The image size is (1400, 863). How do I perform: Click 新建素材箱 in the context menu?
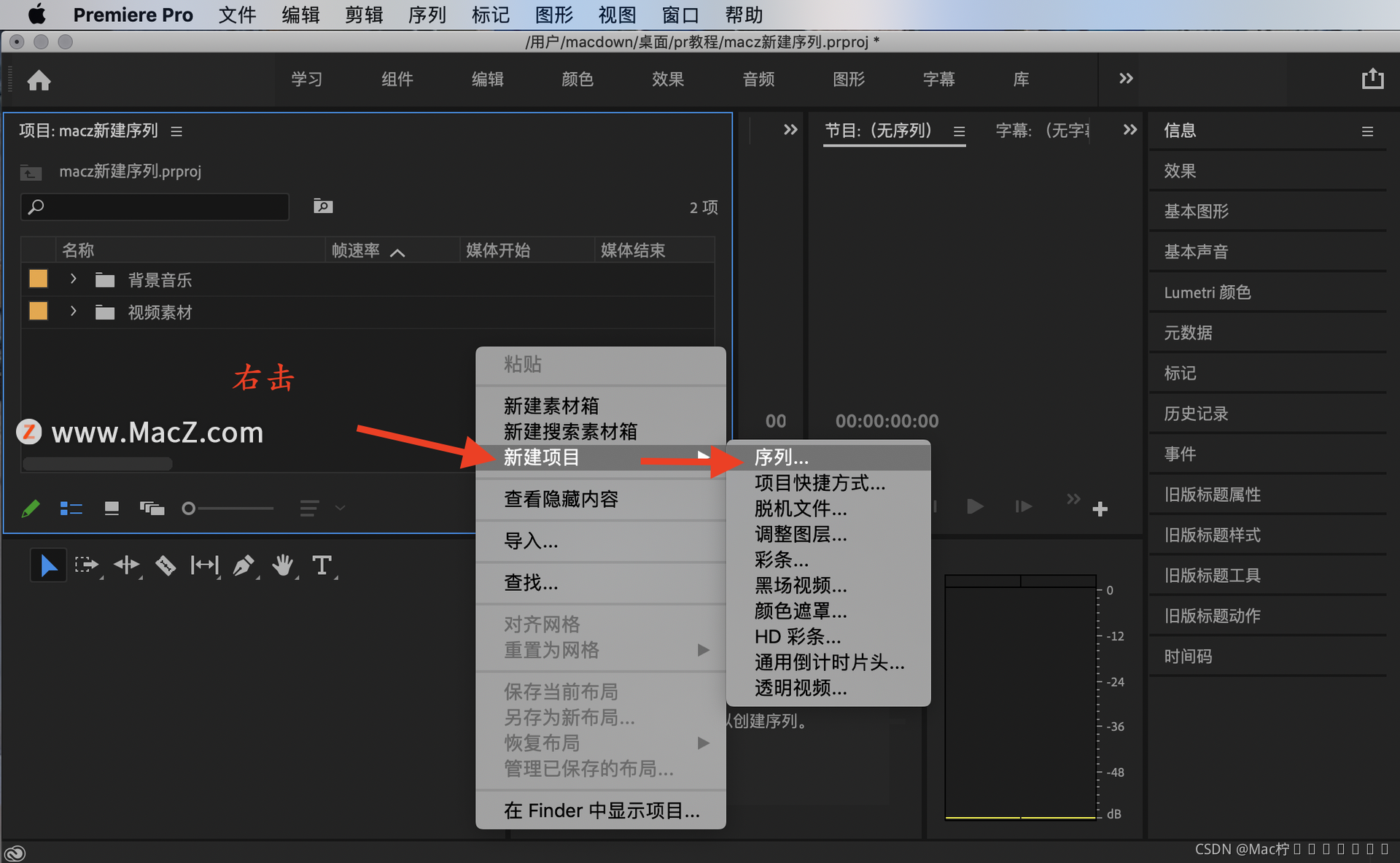point(601,406)
